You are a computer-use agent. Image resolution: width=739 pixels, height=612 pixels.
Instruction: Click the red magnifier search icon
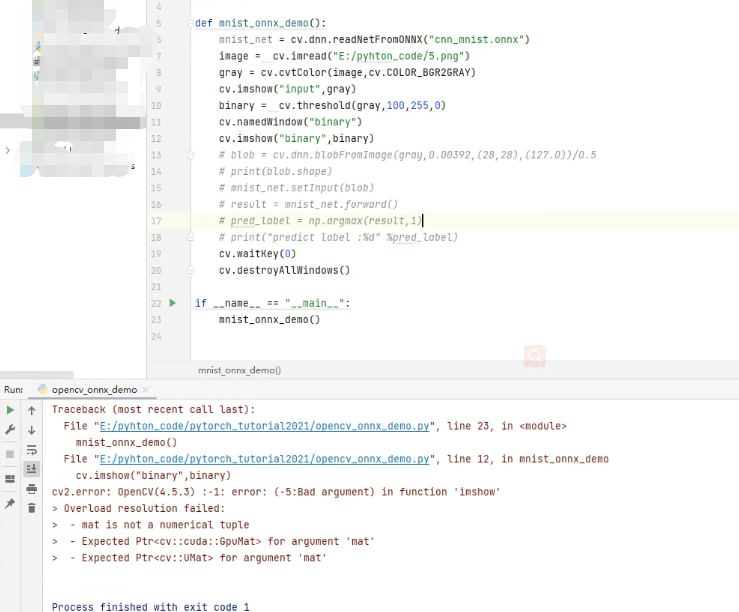point(534,356)
